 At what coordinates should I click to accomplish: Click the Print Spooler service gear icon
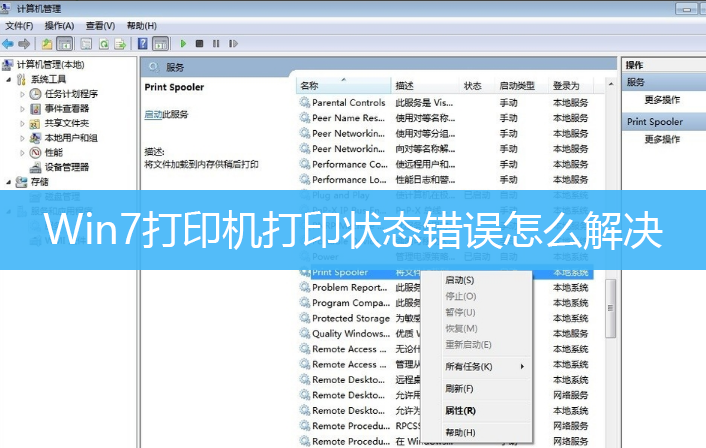tap(305, 272)
